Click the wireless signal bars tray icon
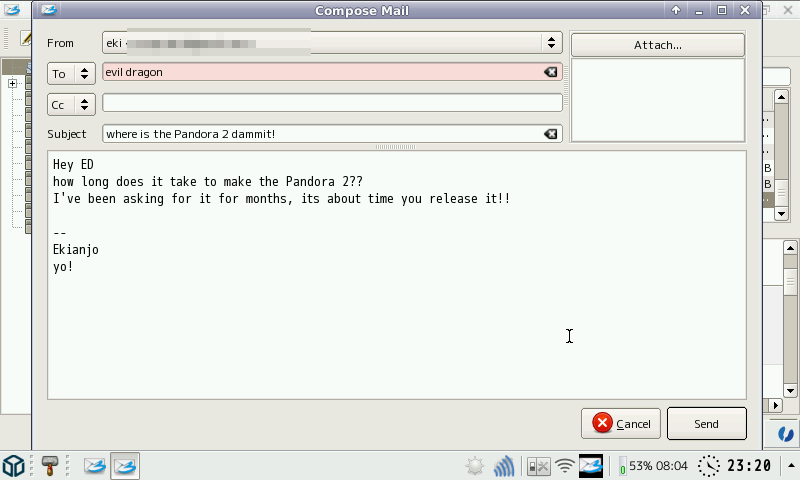800x480 pixels. pos(504,466)
